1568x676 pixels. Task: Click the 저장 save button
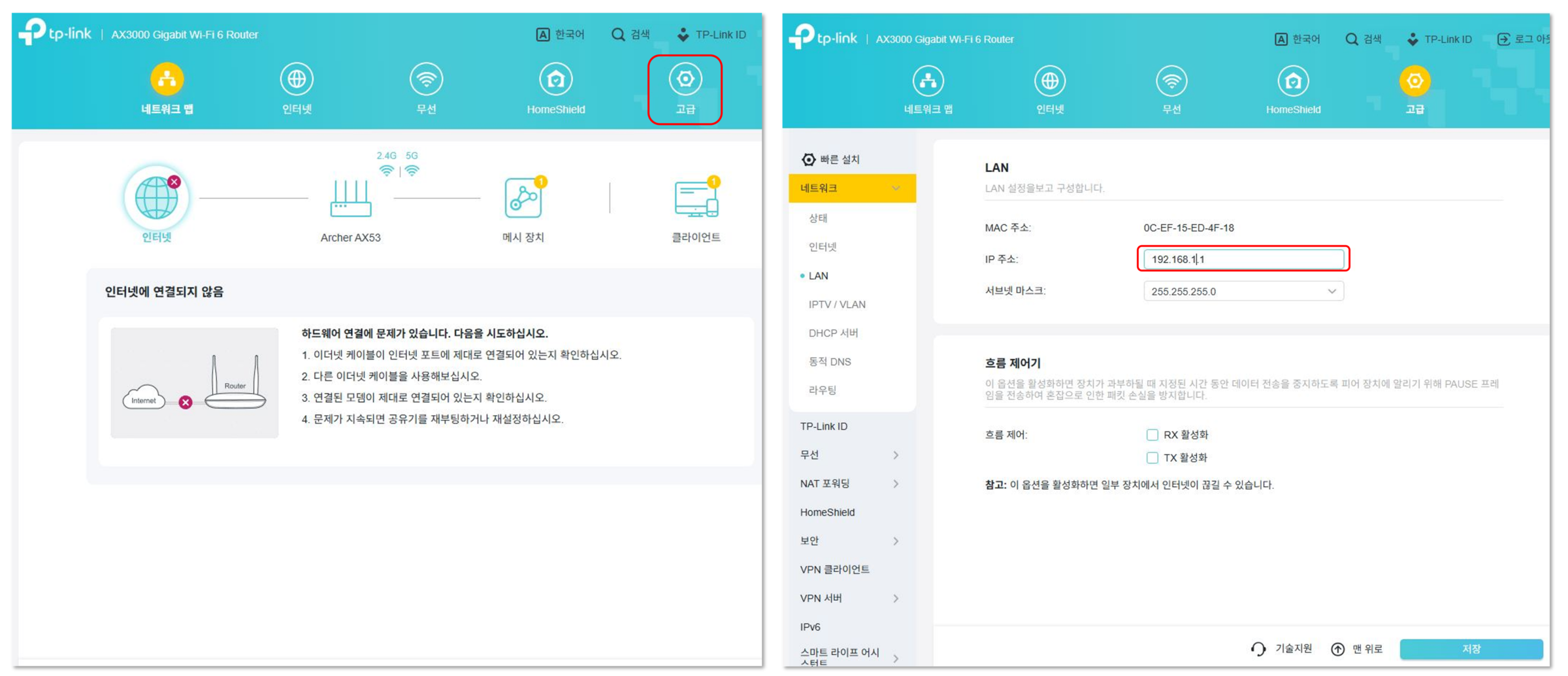pos(1474,649)
